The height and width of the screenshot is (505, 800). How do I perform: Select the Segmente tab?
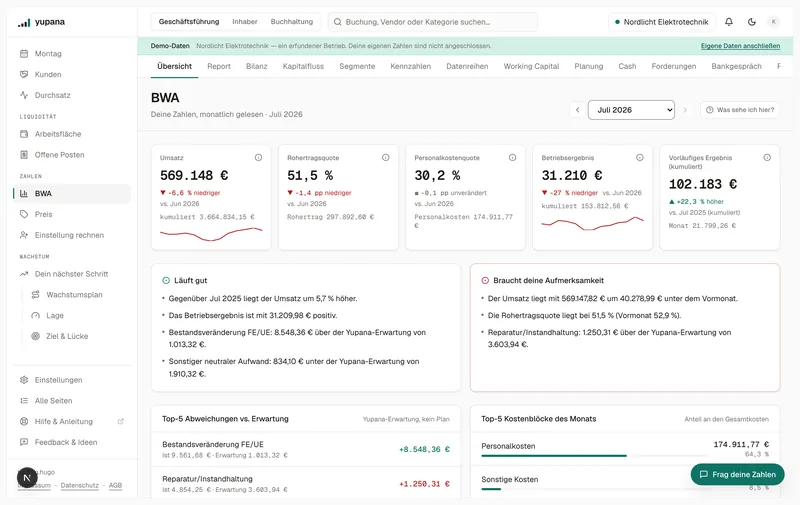[x=357, y=66]
